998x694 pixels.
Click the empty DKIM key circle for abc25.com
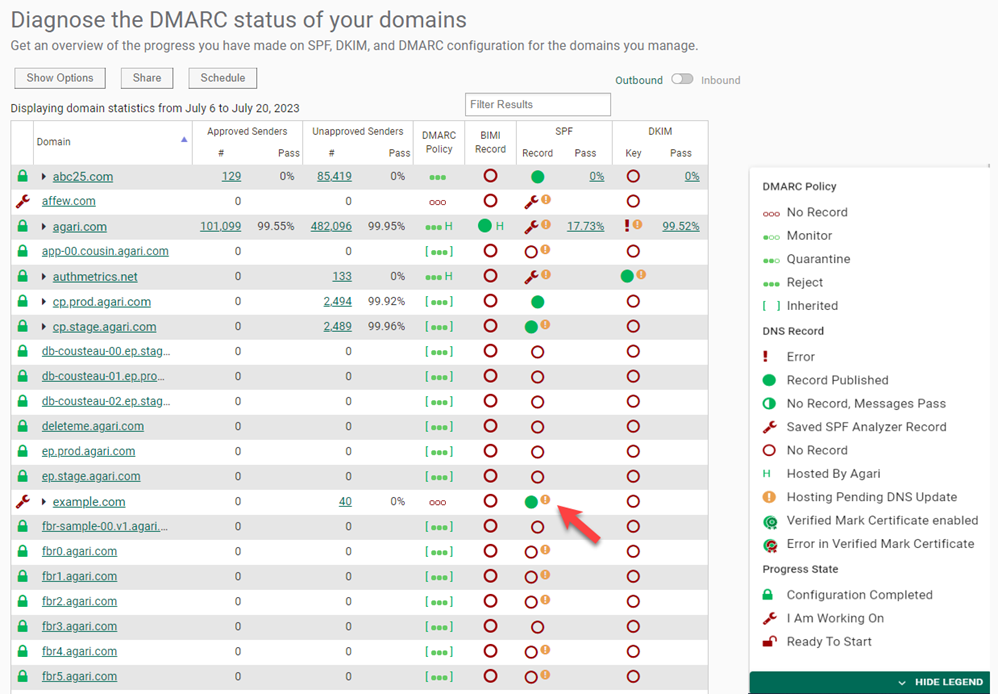pyautogui.click(x=633, y=176)
